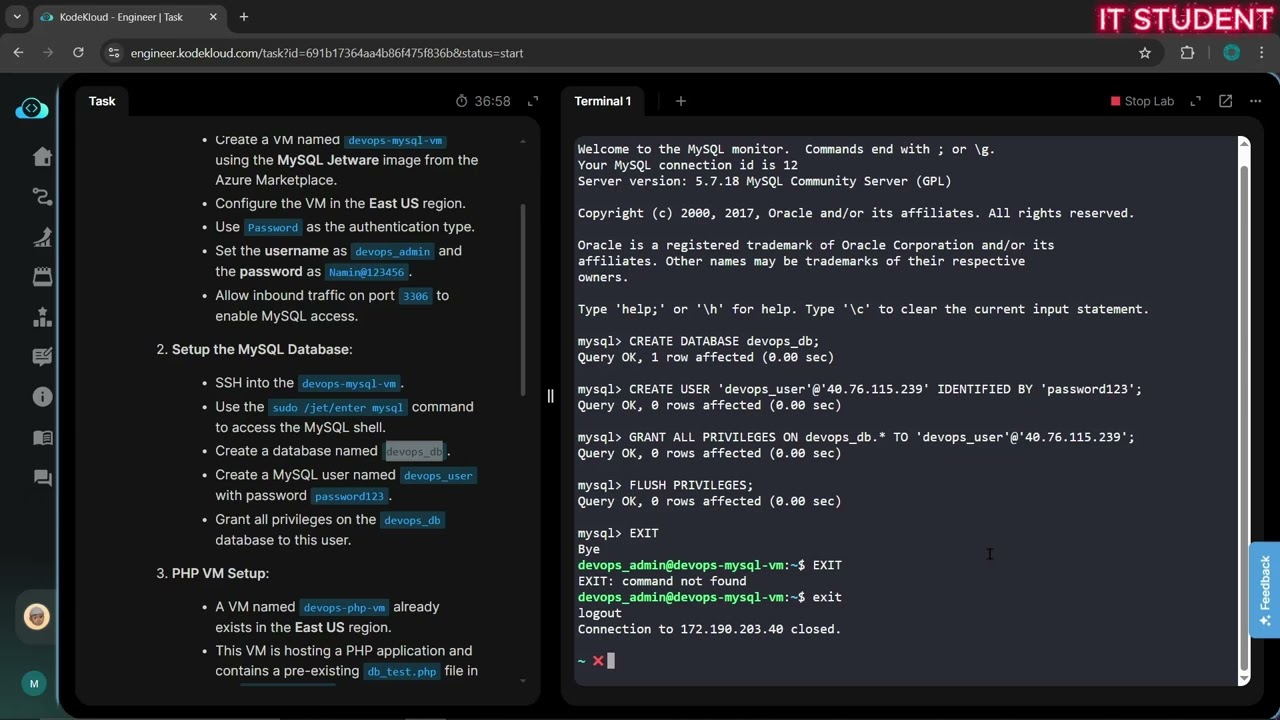The width and height of the screenshot is (1280, 720).
Task: Click the browser address bar URL
Action: coord(327,53)
